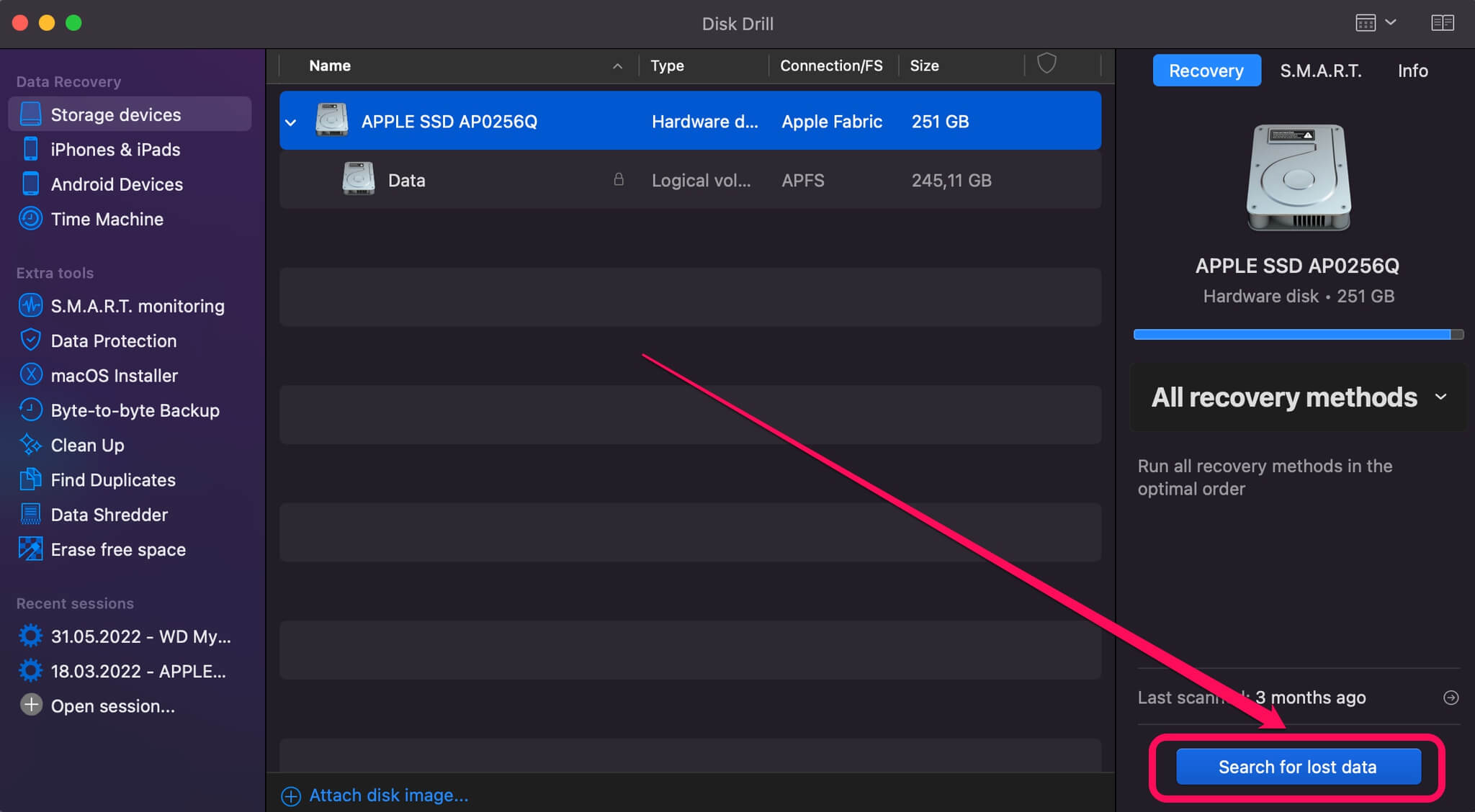
Task: Click the Data volume drive icon
Action: [359, 179]
